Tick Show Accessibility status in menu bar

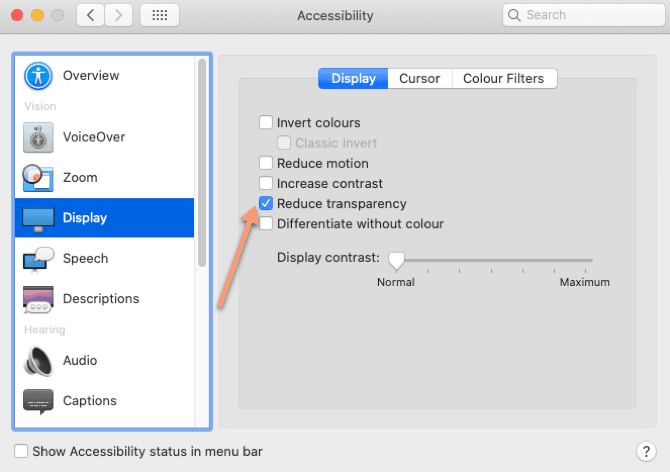22,452
